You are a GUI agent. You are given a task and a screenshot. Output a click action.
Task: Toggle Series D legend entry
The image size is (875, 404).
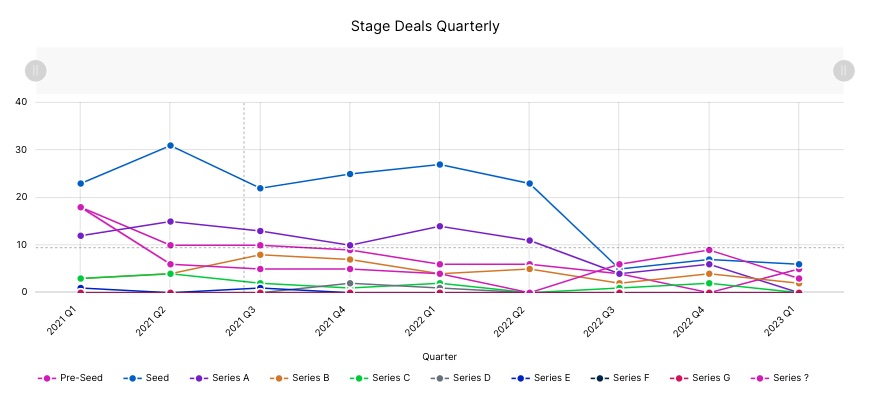[467, 378]
